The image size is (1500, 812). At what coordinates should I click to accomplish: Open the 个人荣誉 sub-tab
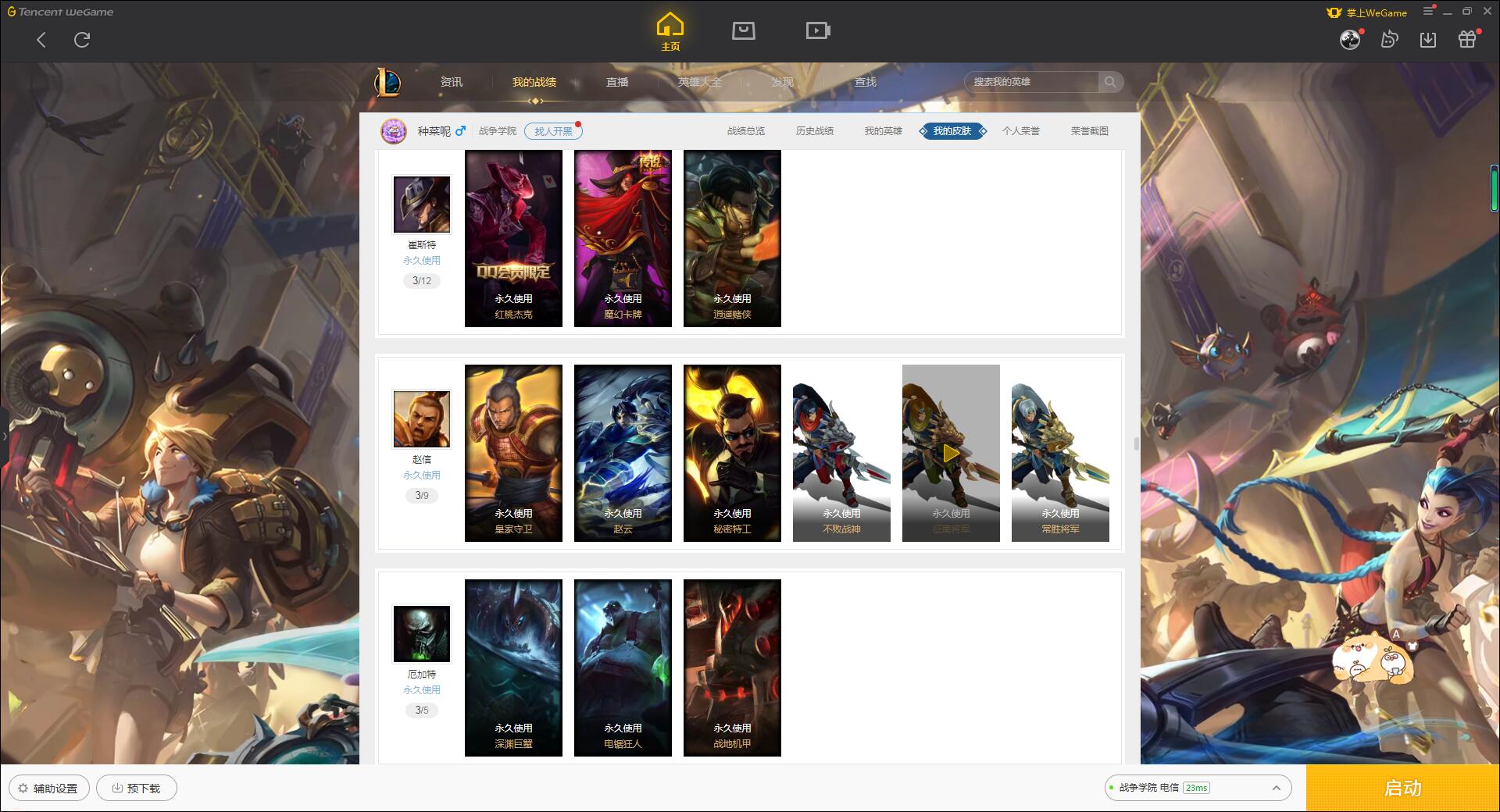(1021, 131)
